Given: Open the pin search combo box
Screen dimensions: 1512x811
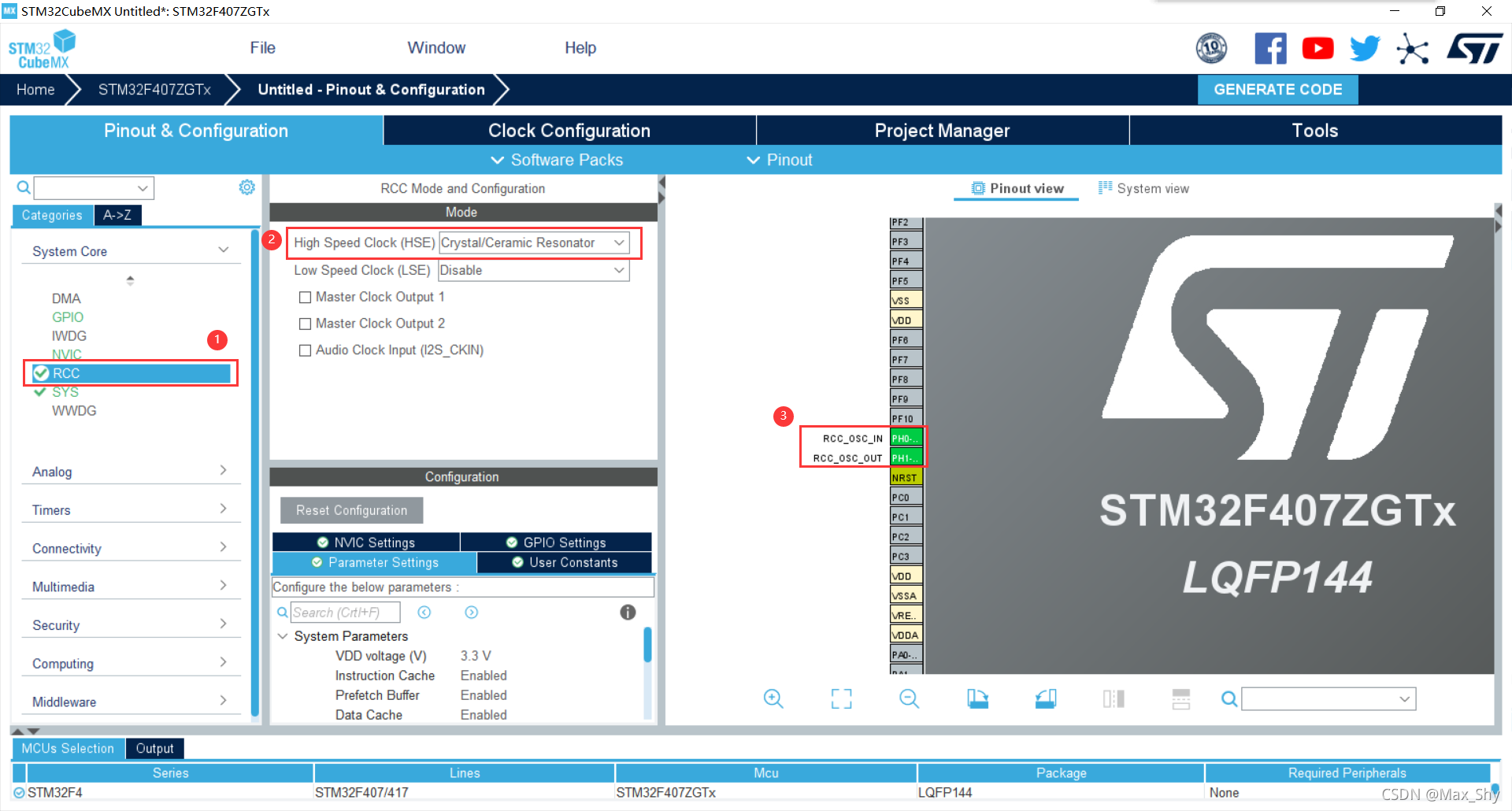Looking at the screenshot, I should 1329,699.
